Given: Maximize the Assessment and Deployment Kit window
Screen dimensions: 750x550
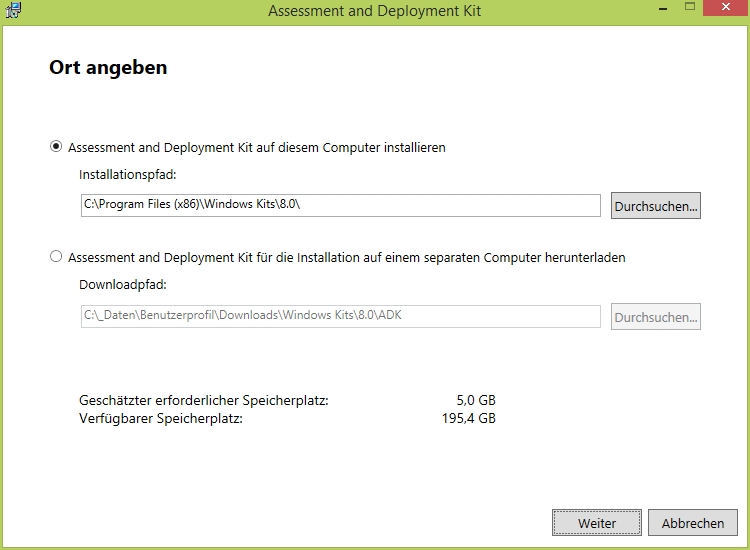Looking at the screenshot, I should point(690,7).
